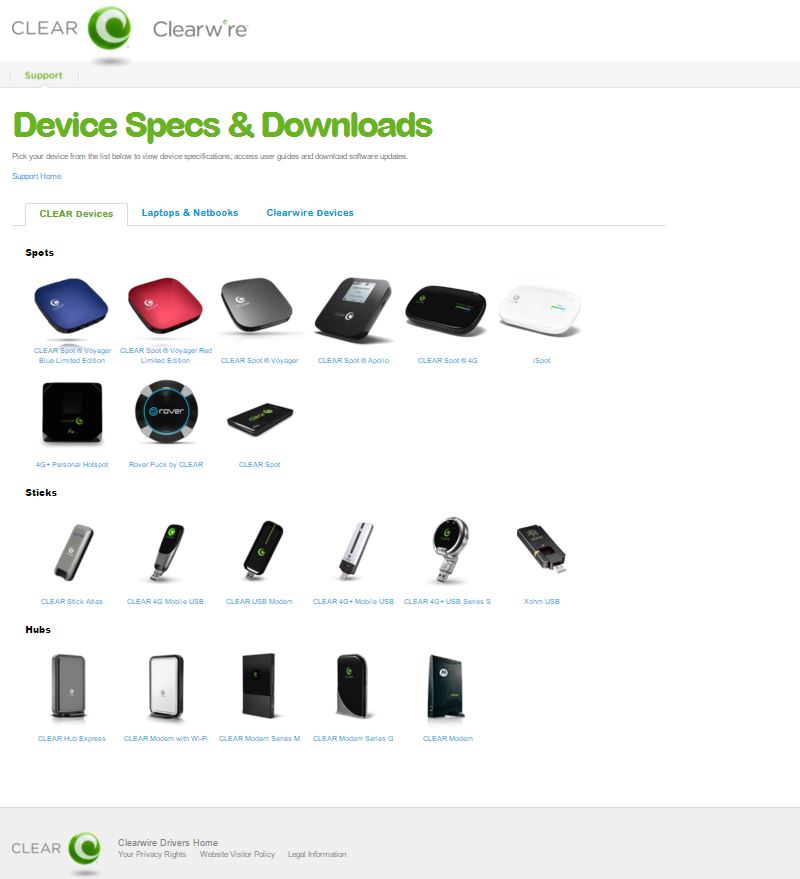Open the Support menu item

(44, 75)
